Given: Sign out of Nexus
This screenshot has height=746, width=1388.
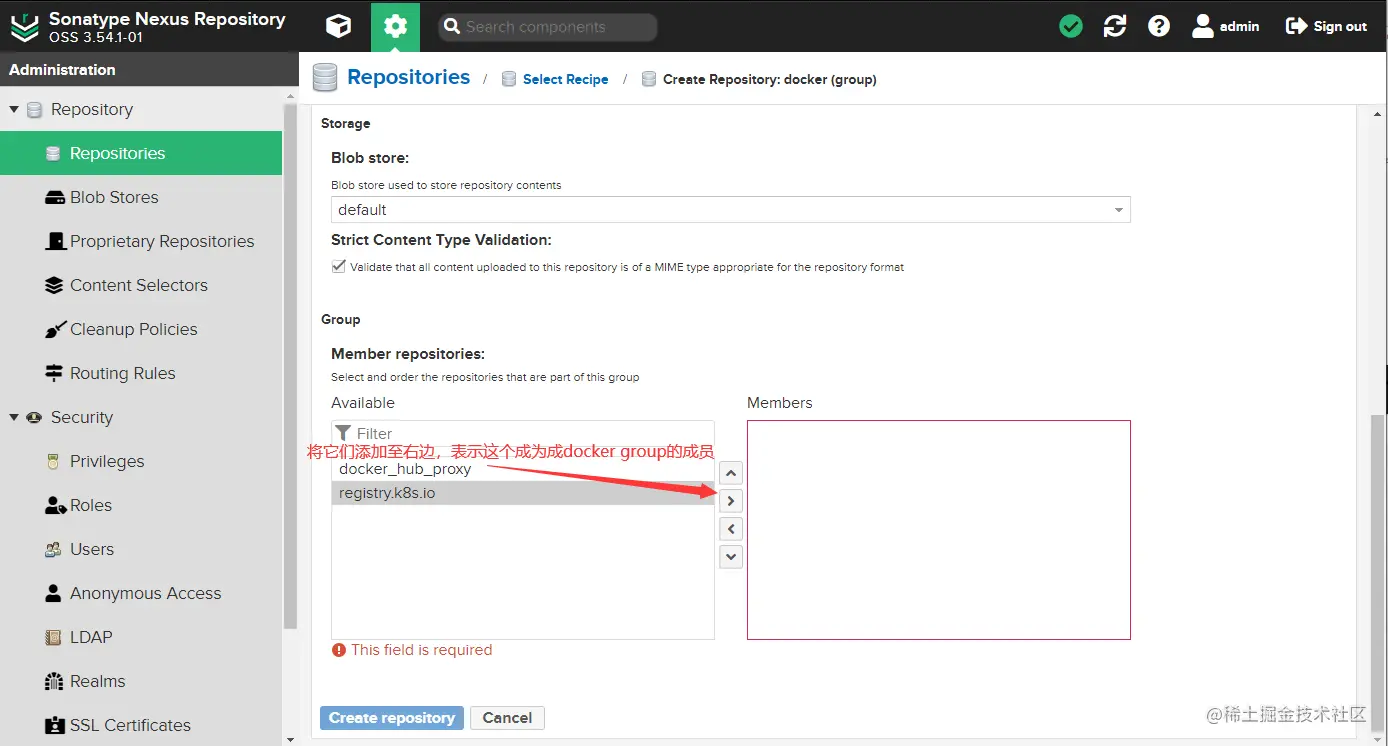Looking at the screenshot, I should (1326, 27).
